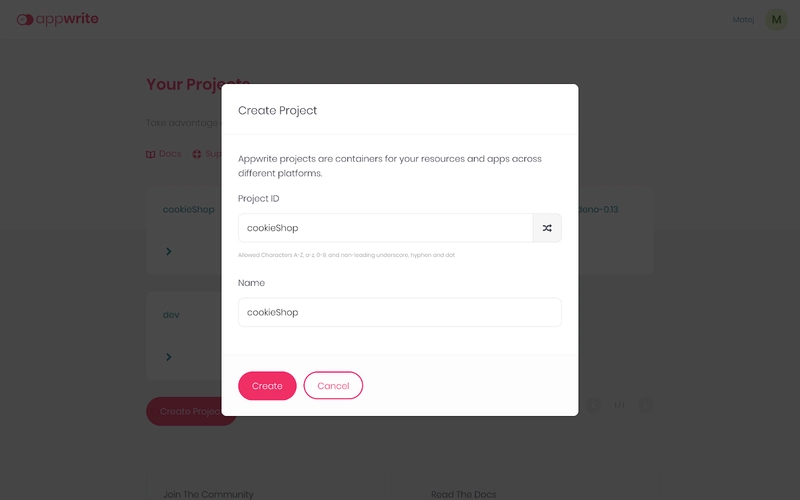
Task: Click the arrow on the cookieShop project card
Action: pos(169,251)
